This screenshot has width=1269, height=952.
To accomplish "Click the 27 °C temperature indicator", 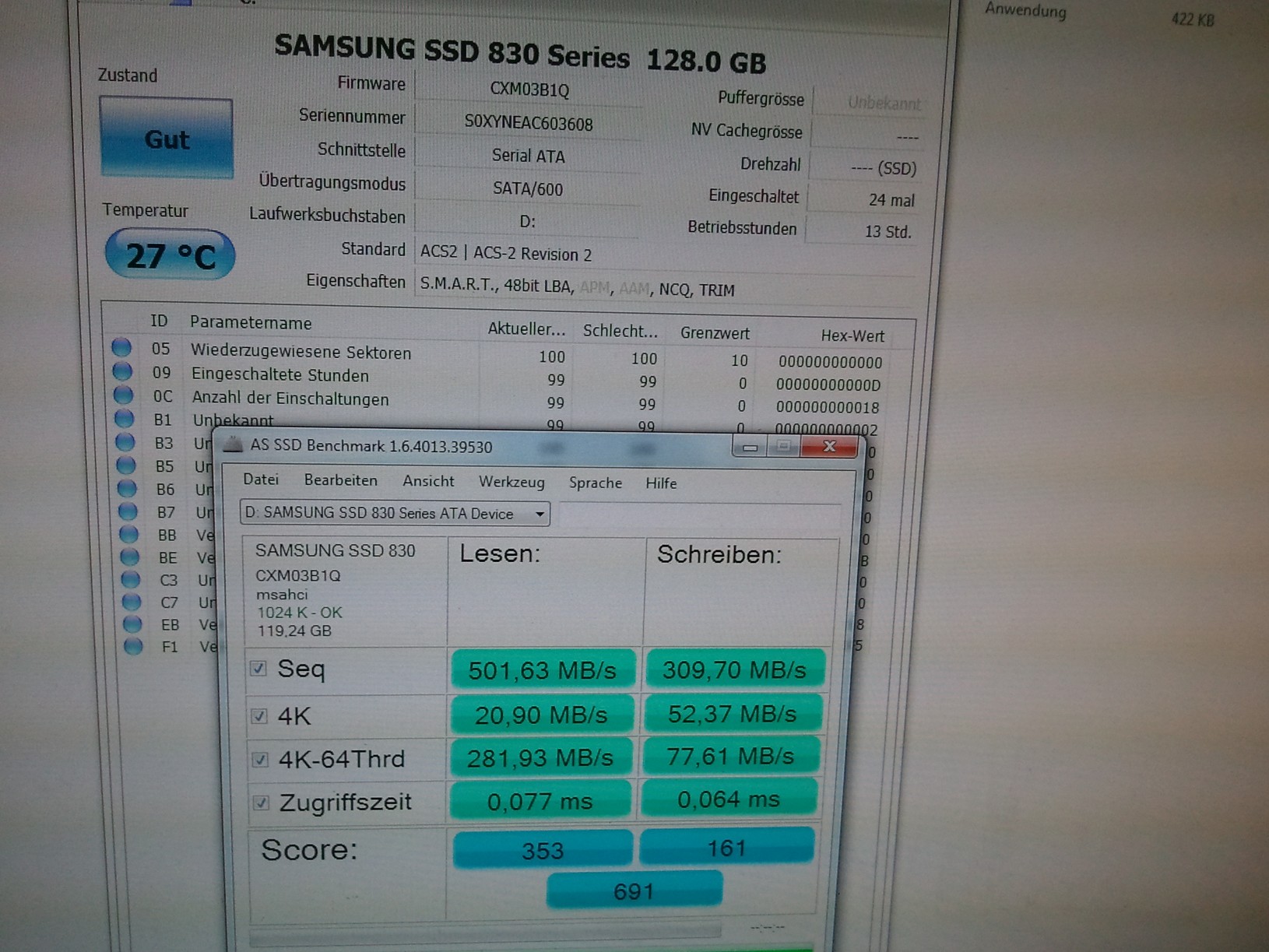I will click(170, 255).
